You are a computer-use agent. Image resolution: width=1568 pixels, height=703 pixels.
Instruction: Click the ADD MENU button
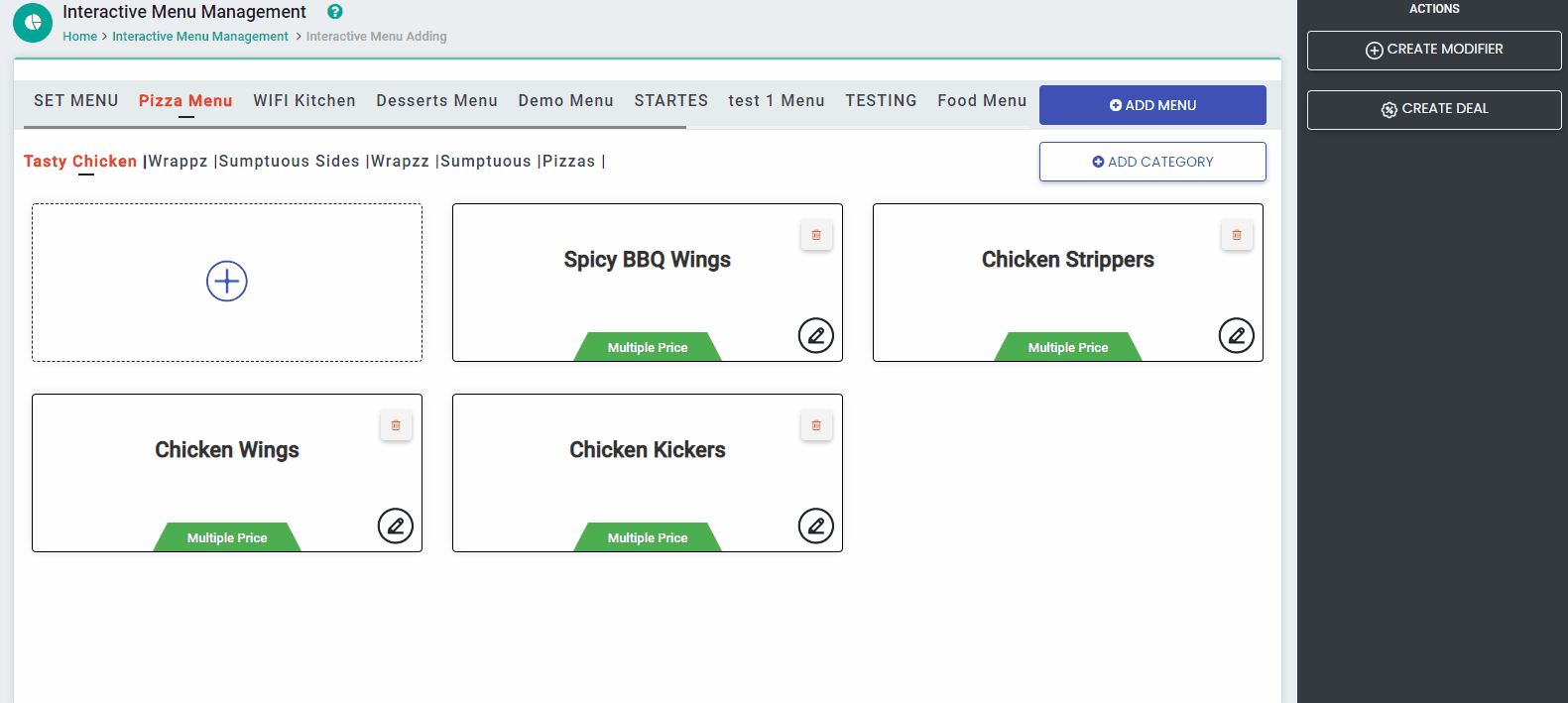pyautogui.click(x=1152, y=105)
